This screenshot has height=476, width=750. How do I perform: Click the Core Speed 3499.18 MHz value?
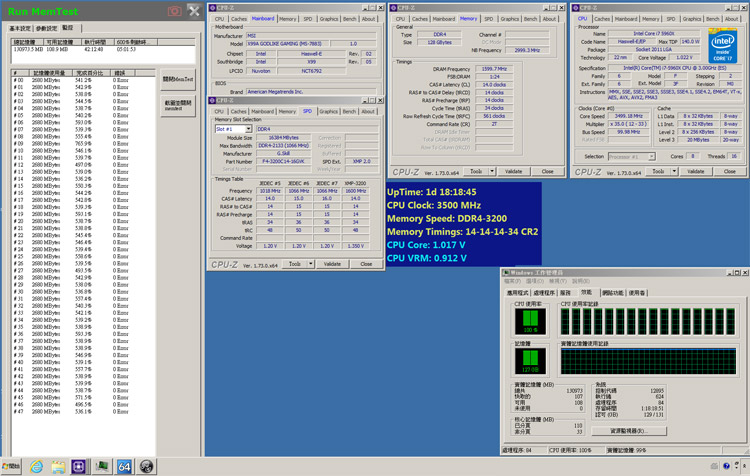pyautogui.click(x=628, y=116)
